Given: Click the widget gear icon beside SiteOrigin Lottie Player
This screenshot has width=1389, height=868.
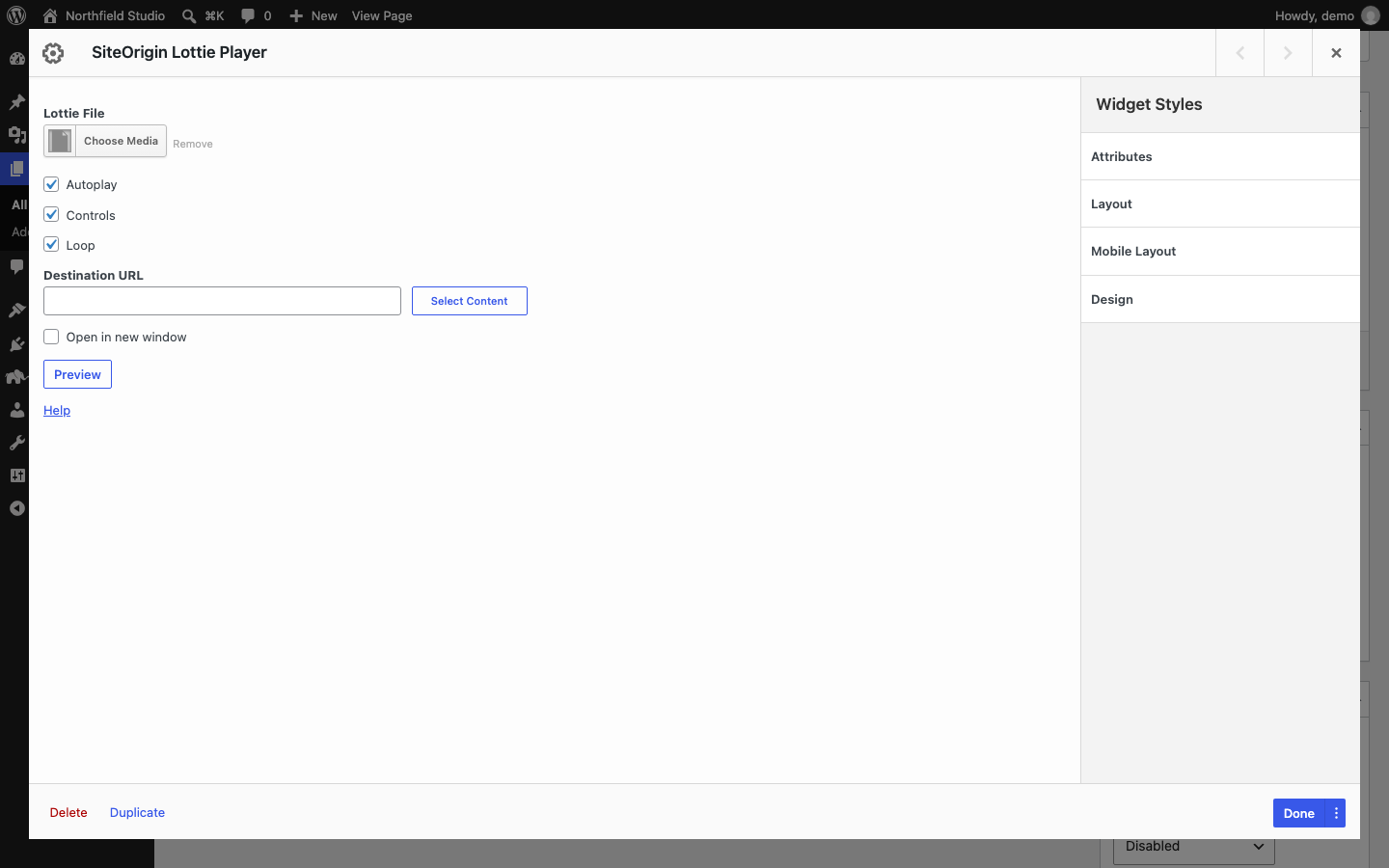Looking at the screenshot, I should [x=53, y=53].
